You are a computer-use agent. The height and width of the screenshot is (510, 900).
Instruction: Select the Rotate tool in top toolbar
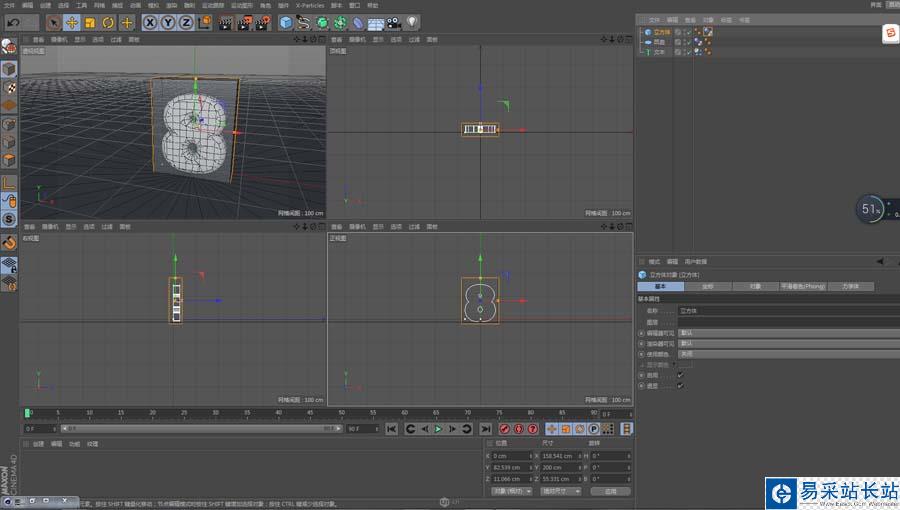click(x=108, y=22)
